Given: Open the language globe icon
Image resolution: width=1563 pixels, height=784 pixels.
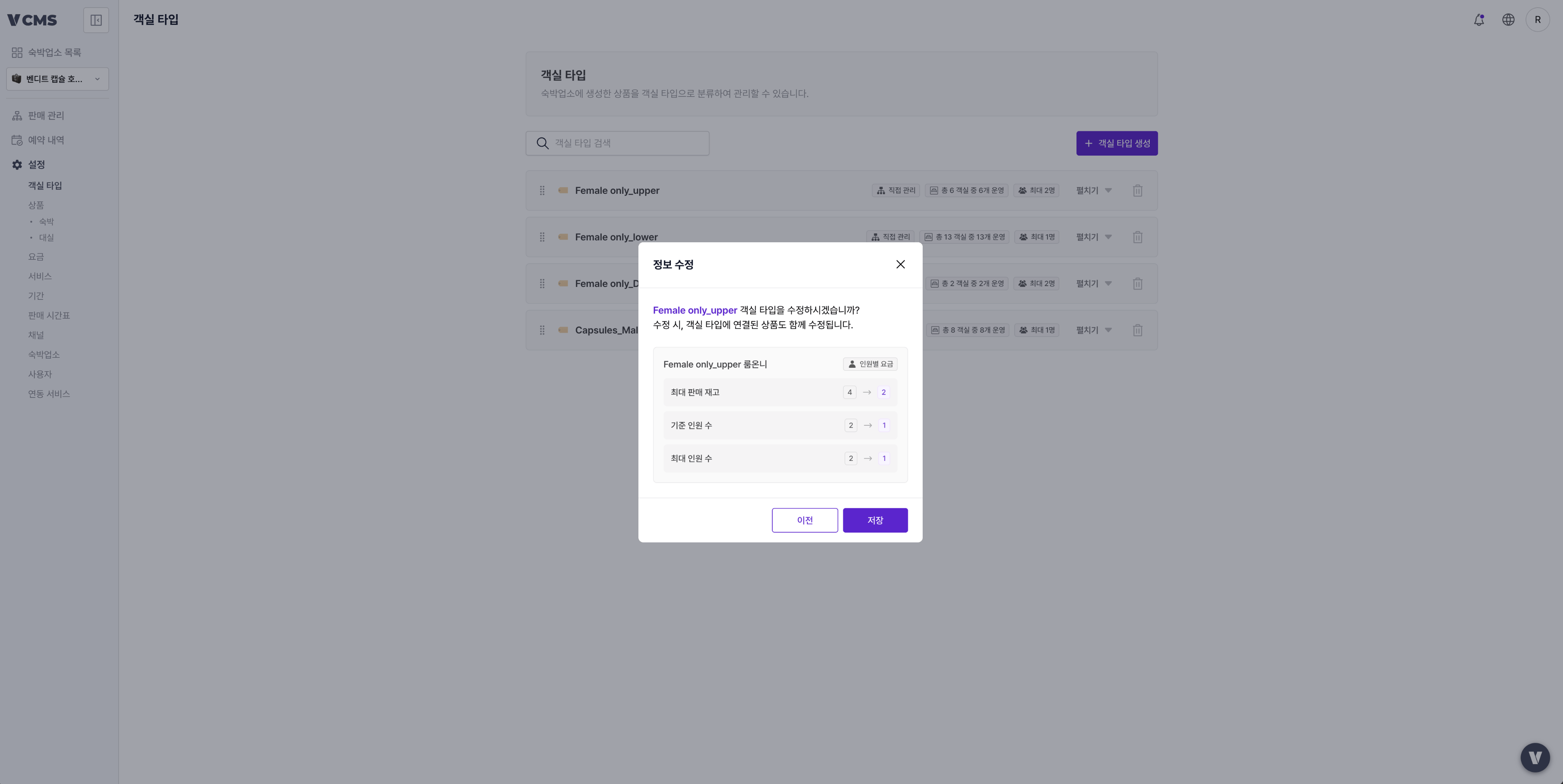Looking at the screenshot, I should coord(1508,20).
